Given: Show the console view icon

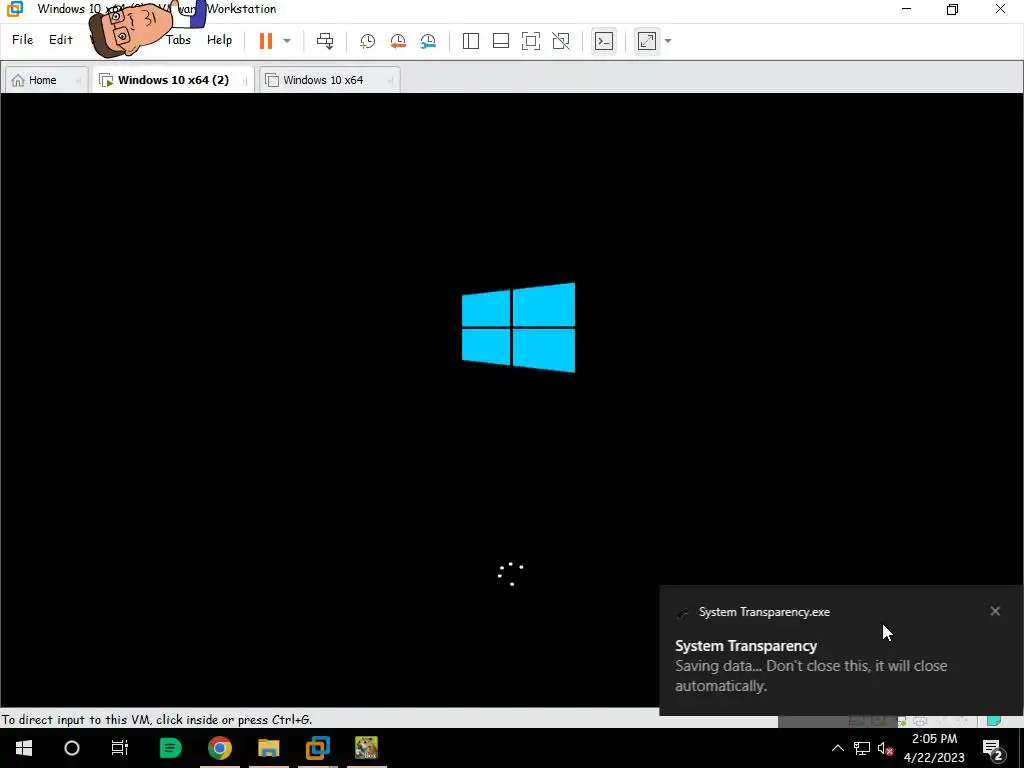Looking at the screenshot, I should 603,41.
